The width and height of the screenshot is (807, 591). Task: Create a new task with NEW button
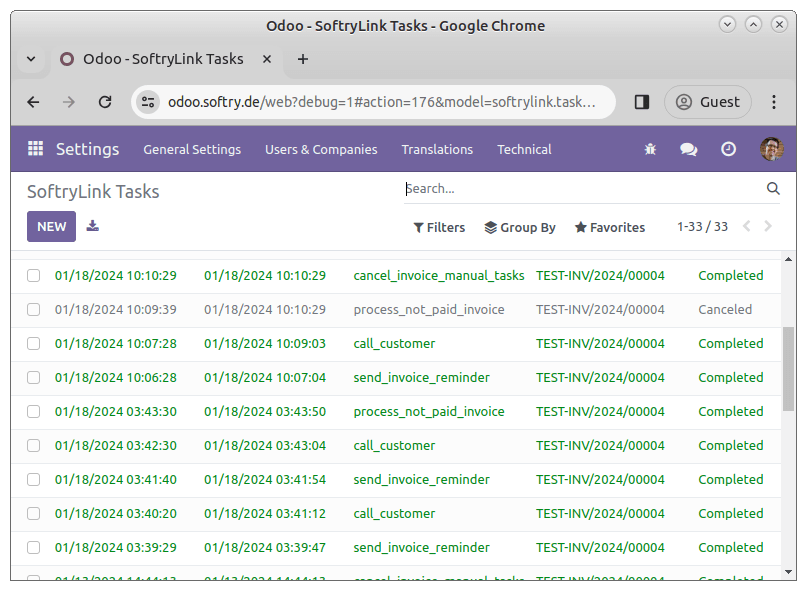(51, 227)
